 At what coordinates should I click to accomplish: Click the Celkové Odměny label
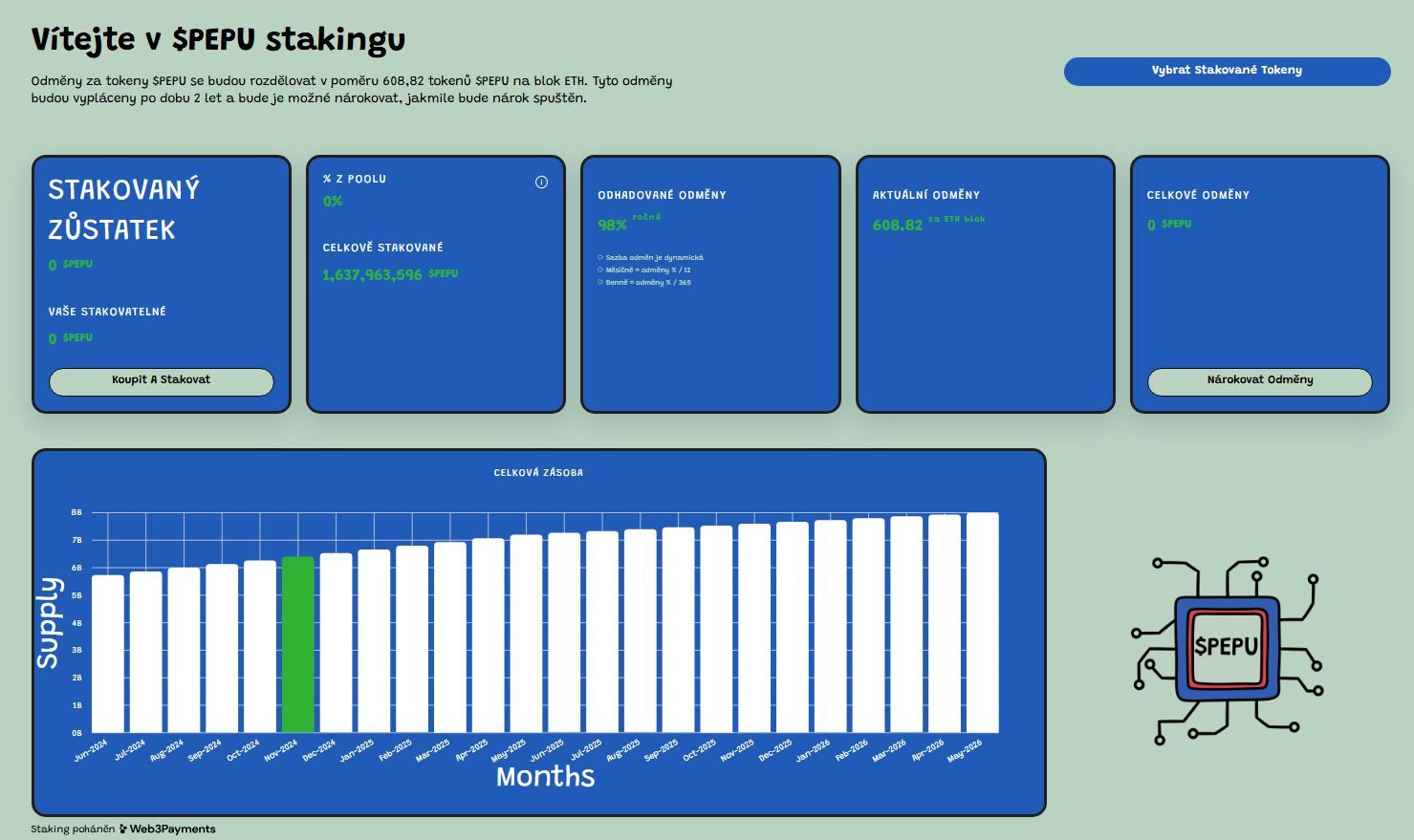pyautogui.click(x=1198, y=195)
